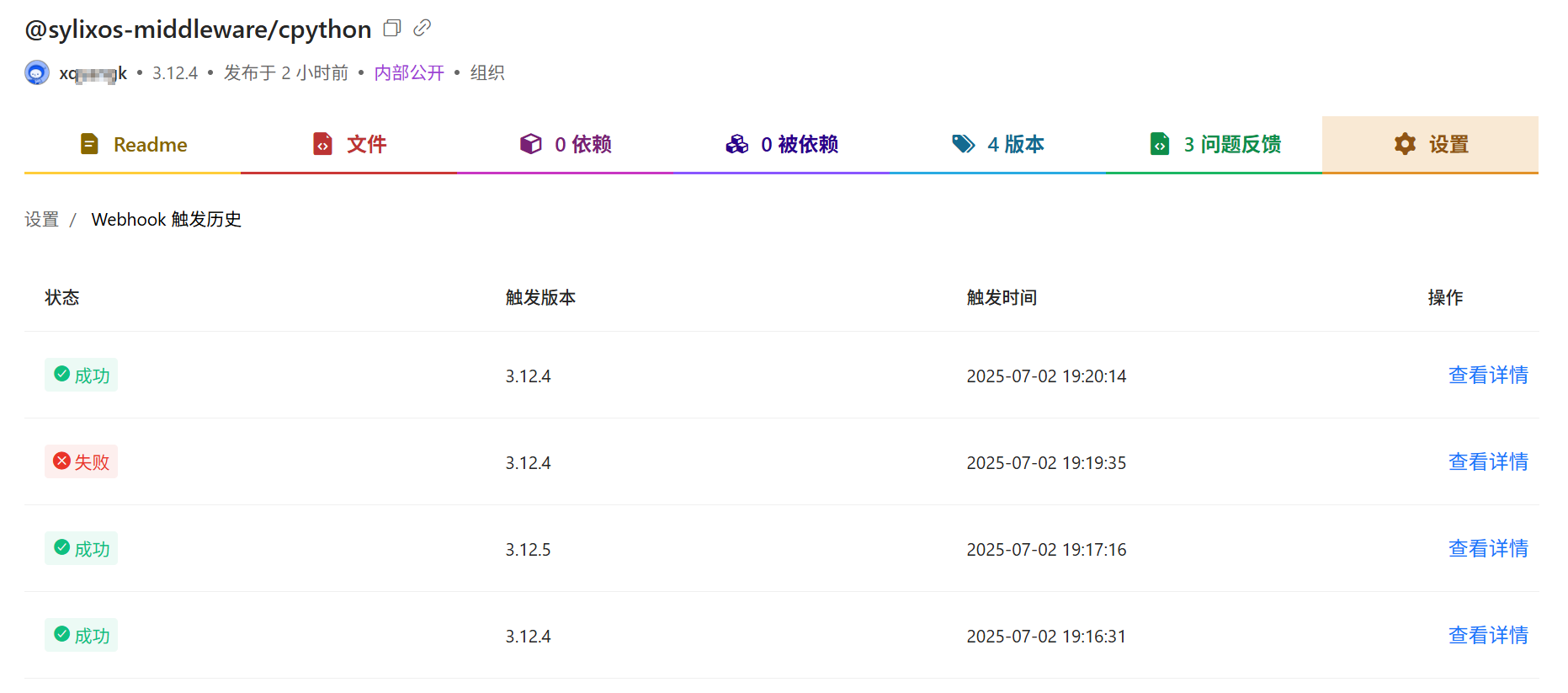Click the versions tag icon
Image resolution: width=1568 pixels, height=693 pixels.
[963, 144]
